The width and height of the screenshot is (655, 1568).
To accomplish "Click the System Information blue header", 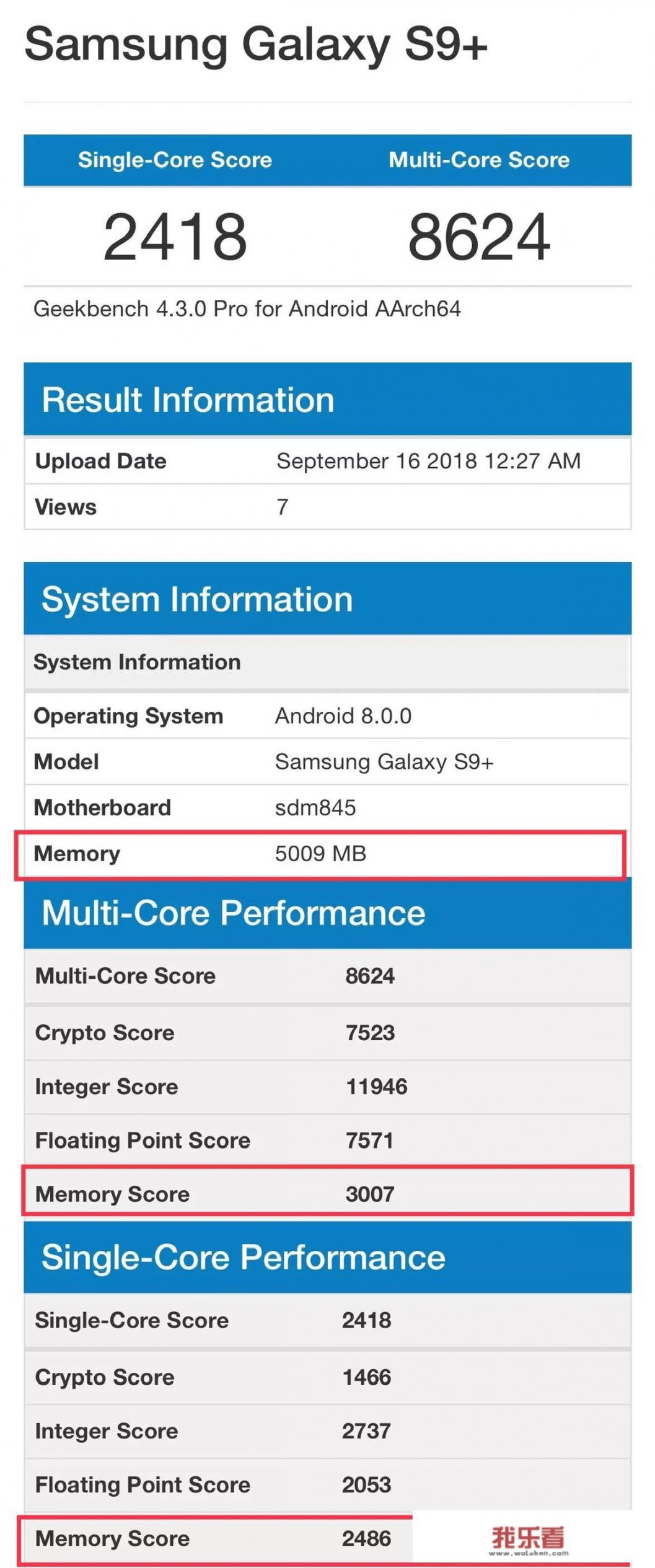I will [x=197, y=599].
